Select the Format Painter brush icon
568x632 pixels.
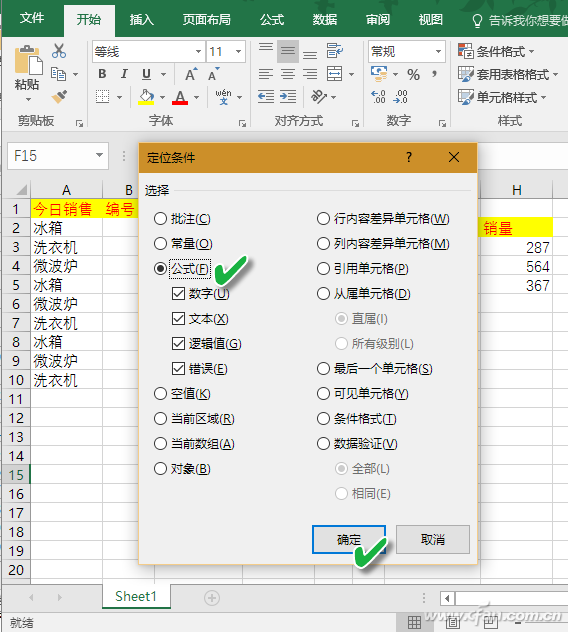tap(59, 97)
